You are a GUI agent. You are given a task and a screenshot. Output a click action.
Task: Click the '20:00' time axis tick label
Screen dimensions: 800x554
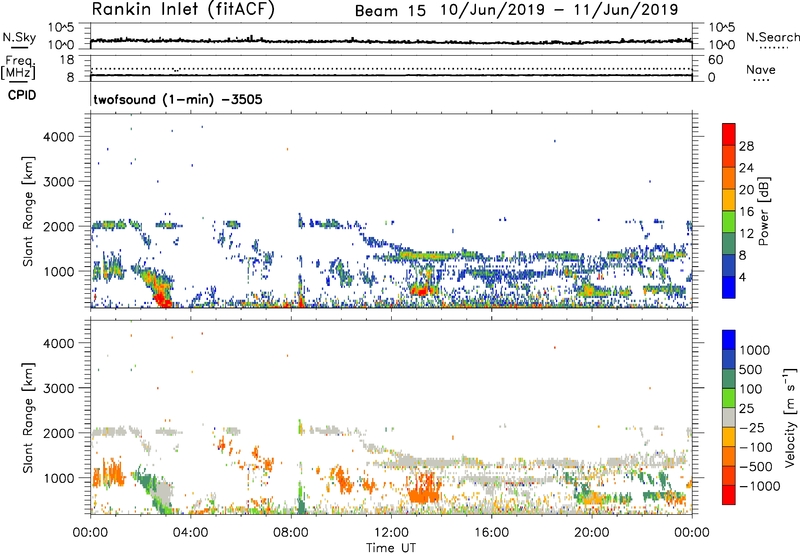(591, 533)
